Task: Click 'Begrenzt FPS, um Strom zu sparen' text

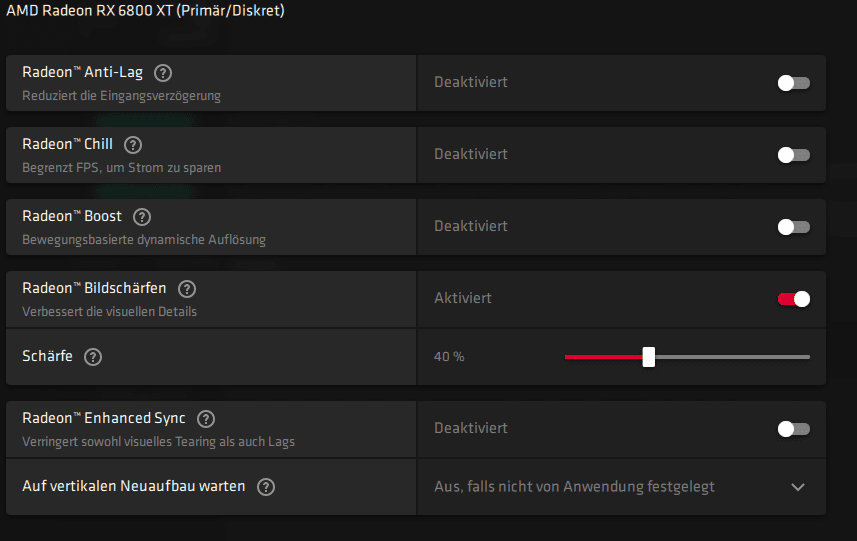Action: (x=121, y=168)
